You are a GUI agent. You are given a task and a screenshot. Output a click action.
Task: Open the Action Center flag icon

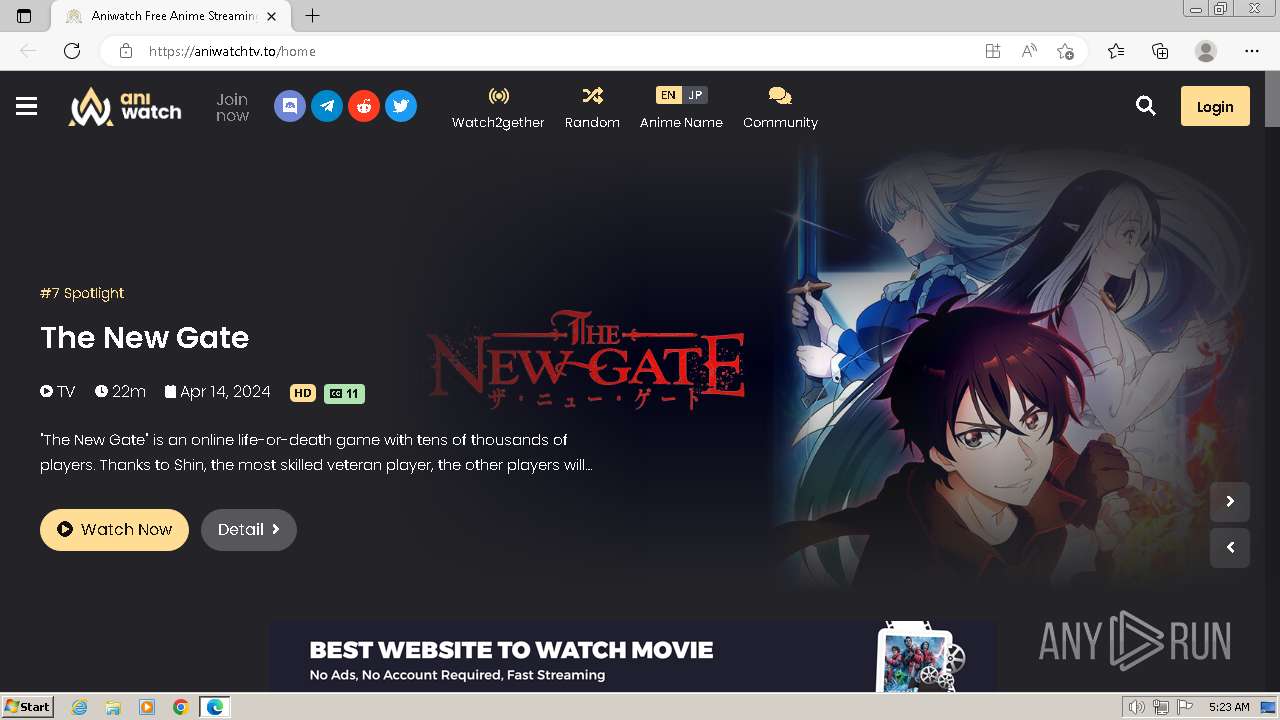pyautogui.click(x=1185, y=707)
